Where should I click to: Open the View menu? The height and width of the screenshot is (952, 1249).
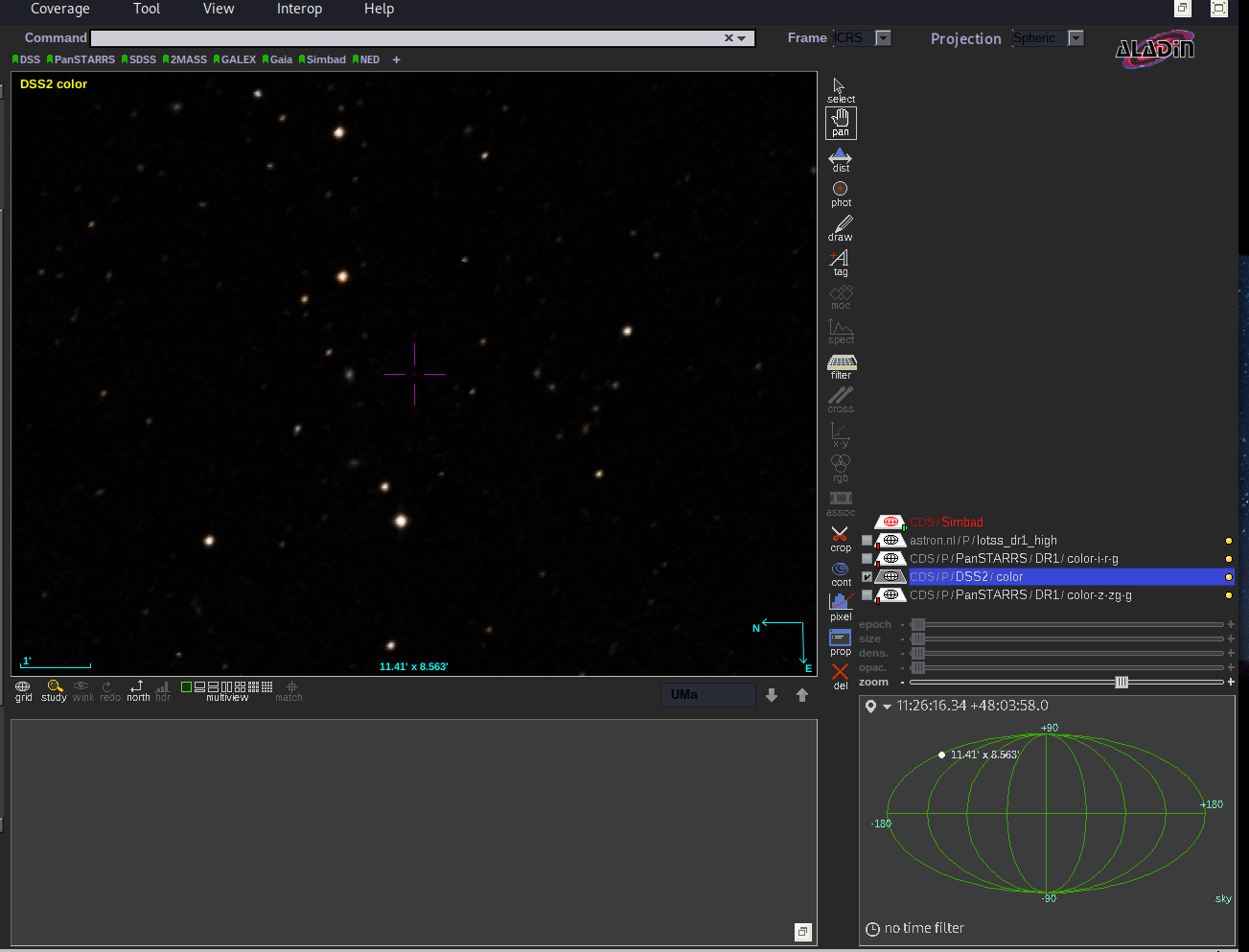pos(219,9)
